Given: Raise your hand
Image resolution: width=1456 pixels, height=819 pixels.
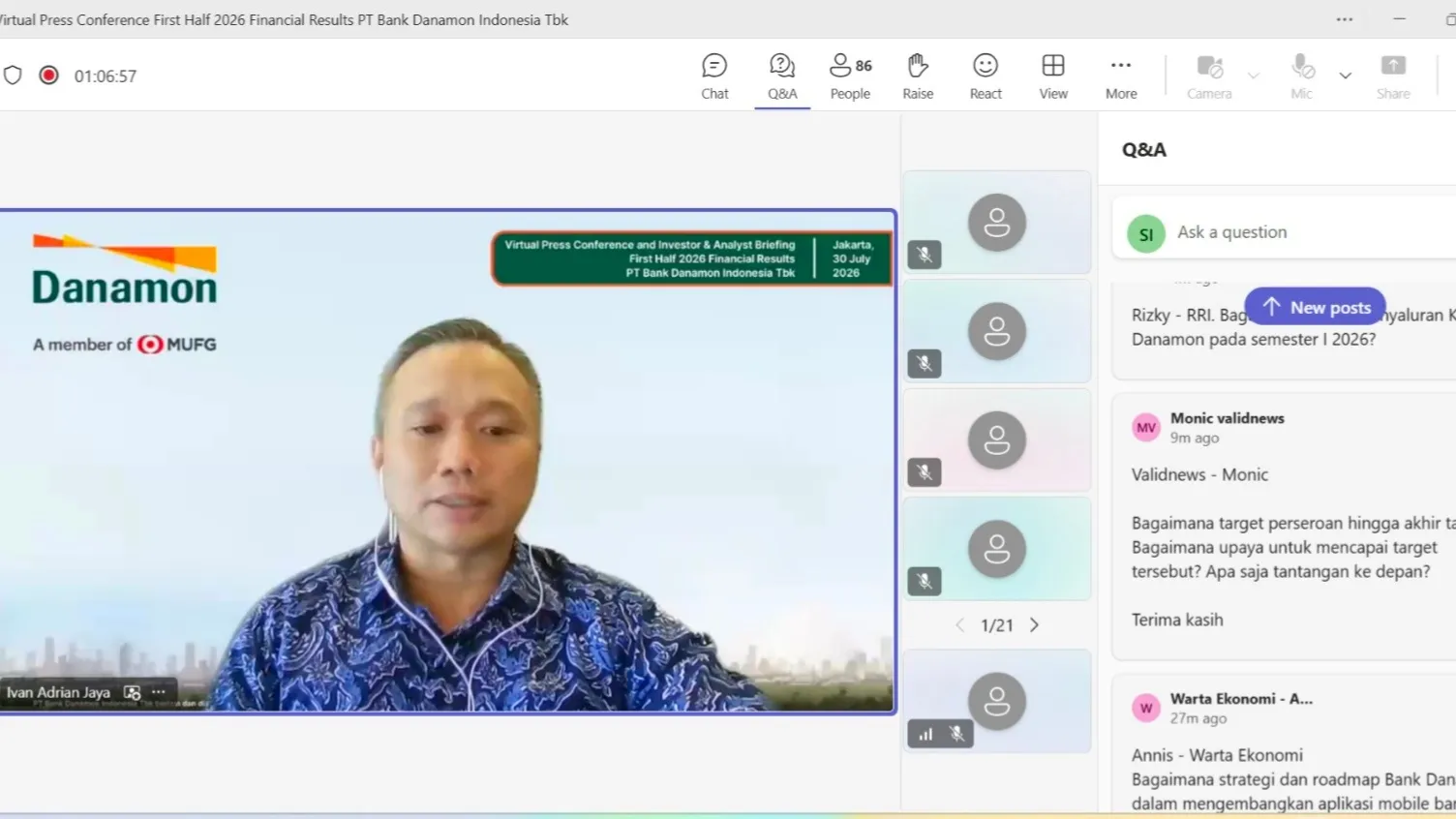Looking at the screenshot, I should point(918,76).
